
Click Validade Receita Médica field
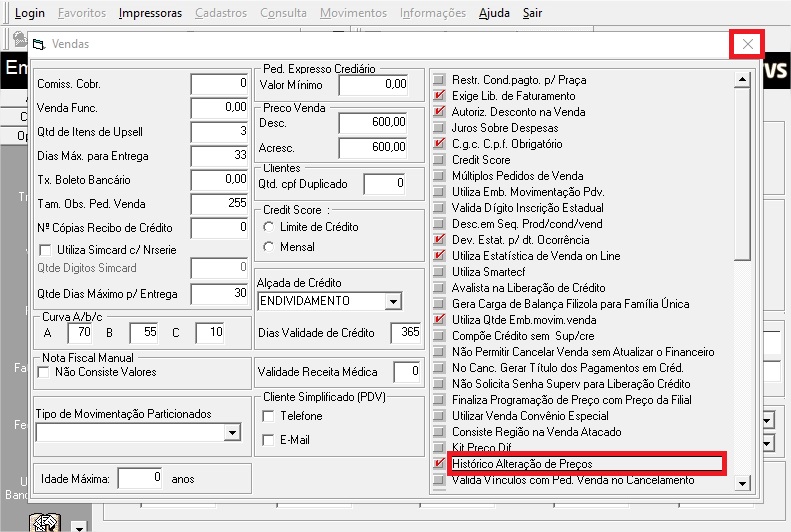407,372
